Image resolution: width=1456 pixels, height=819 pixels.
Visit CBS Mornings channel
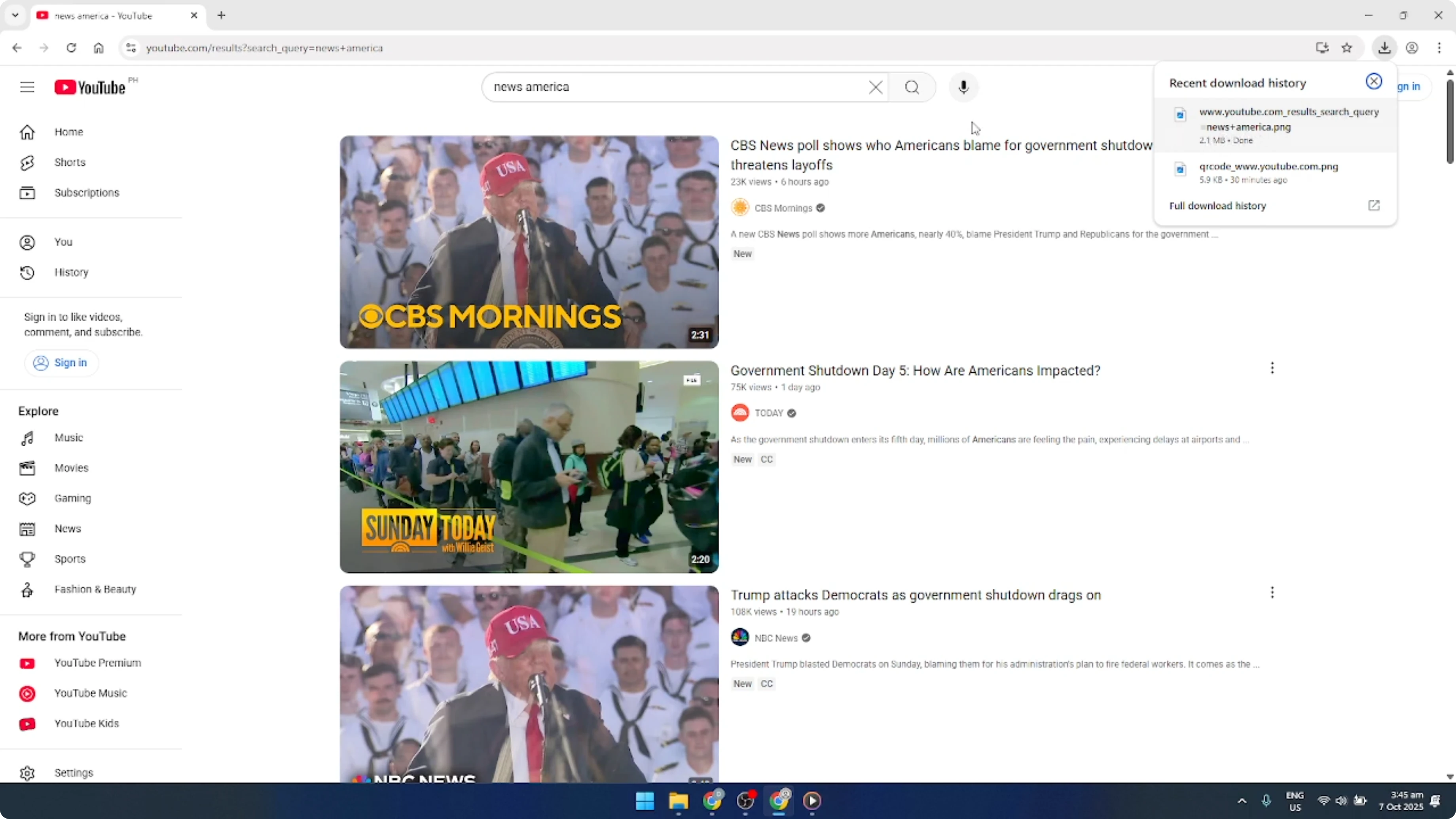click(x=783, y=208)
